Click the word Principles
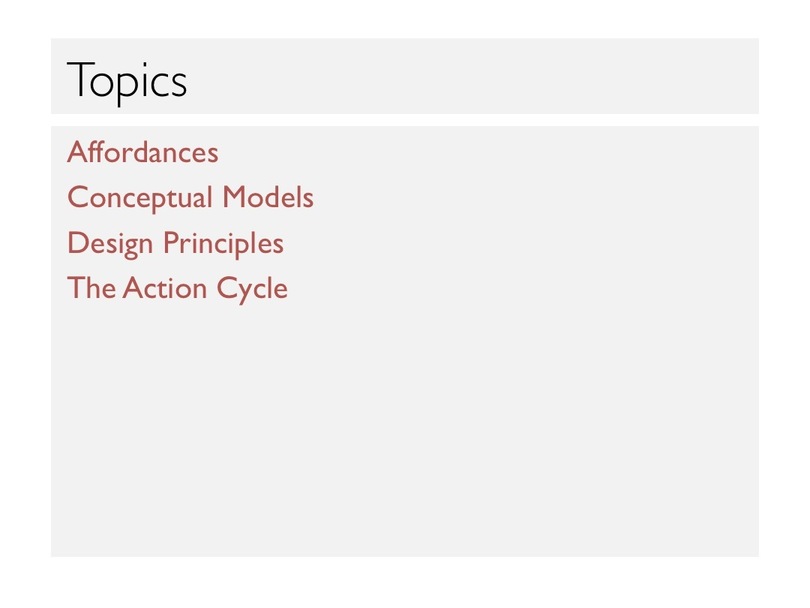 223,243
